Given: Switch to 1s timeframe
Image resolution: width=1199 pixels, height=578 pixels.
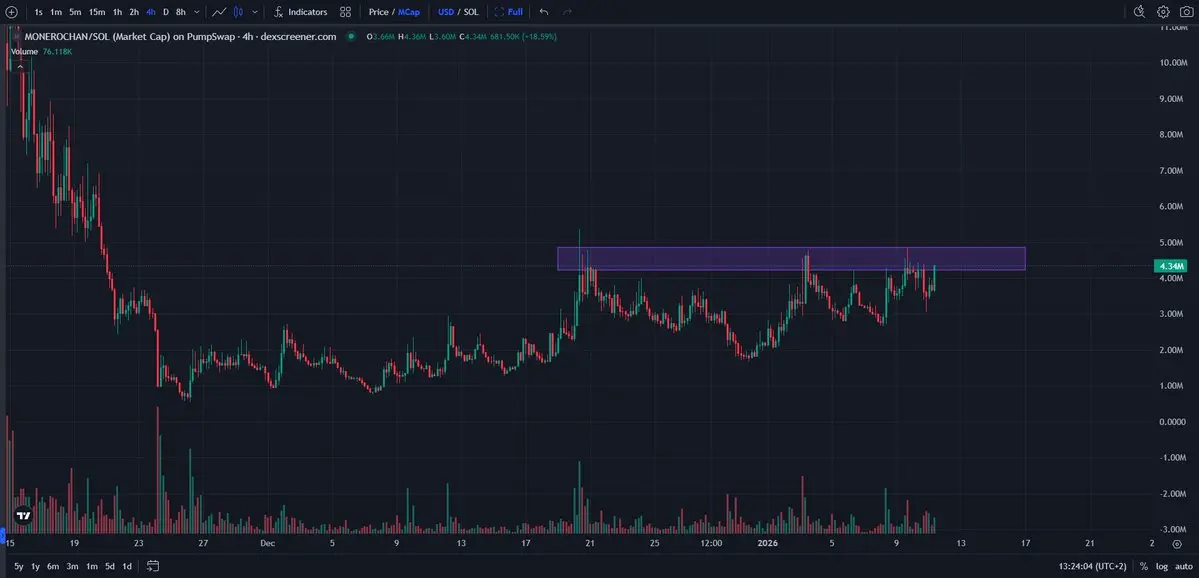Looking at the screenshot, I should pos(38,12).
